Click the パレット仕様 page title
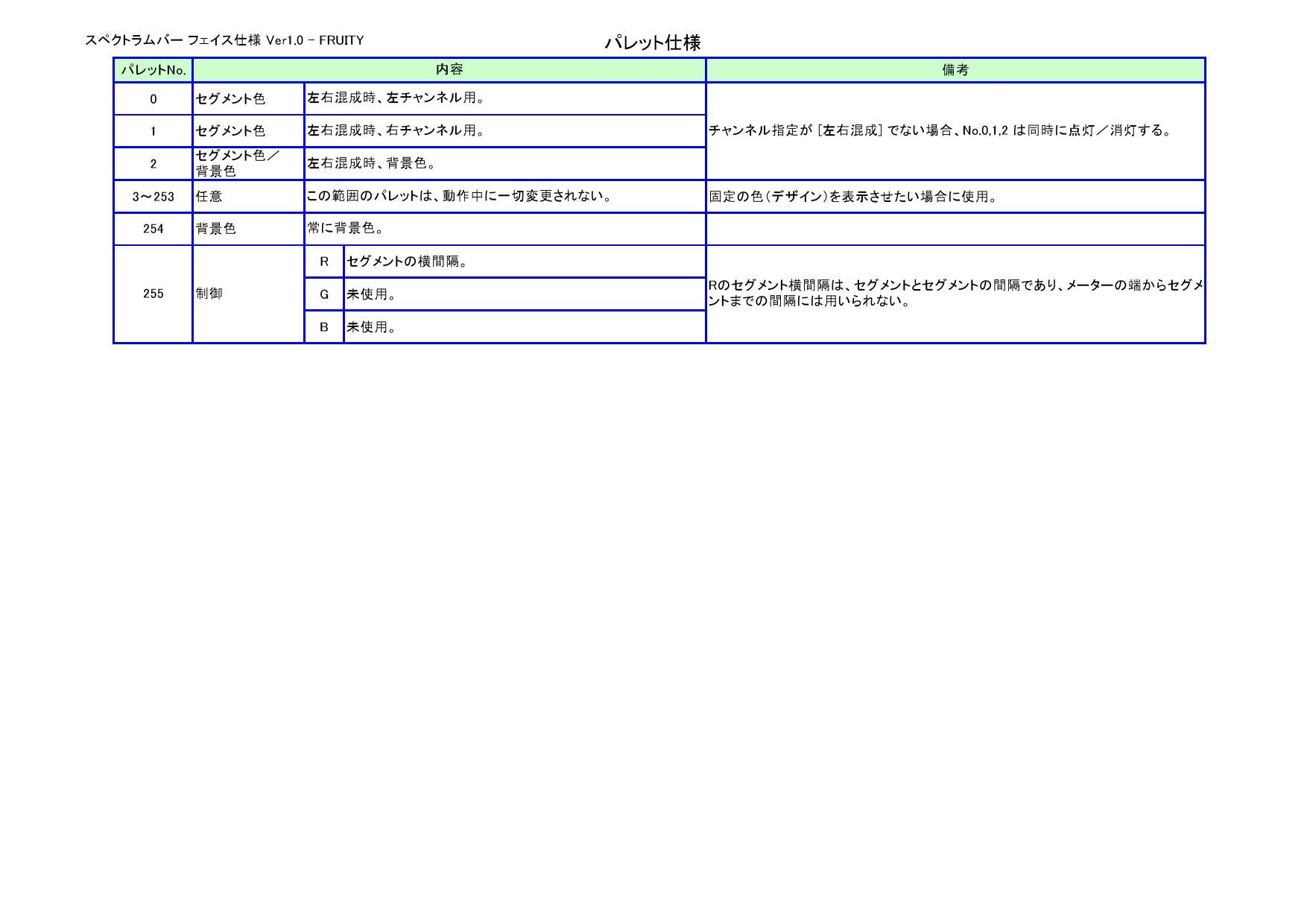The image size is (1307, 924). (x=652, y=43)
